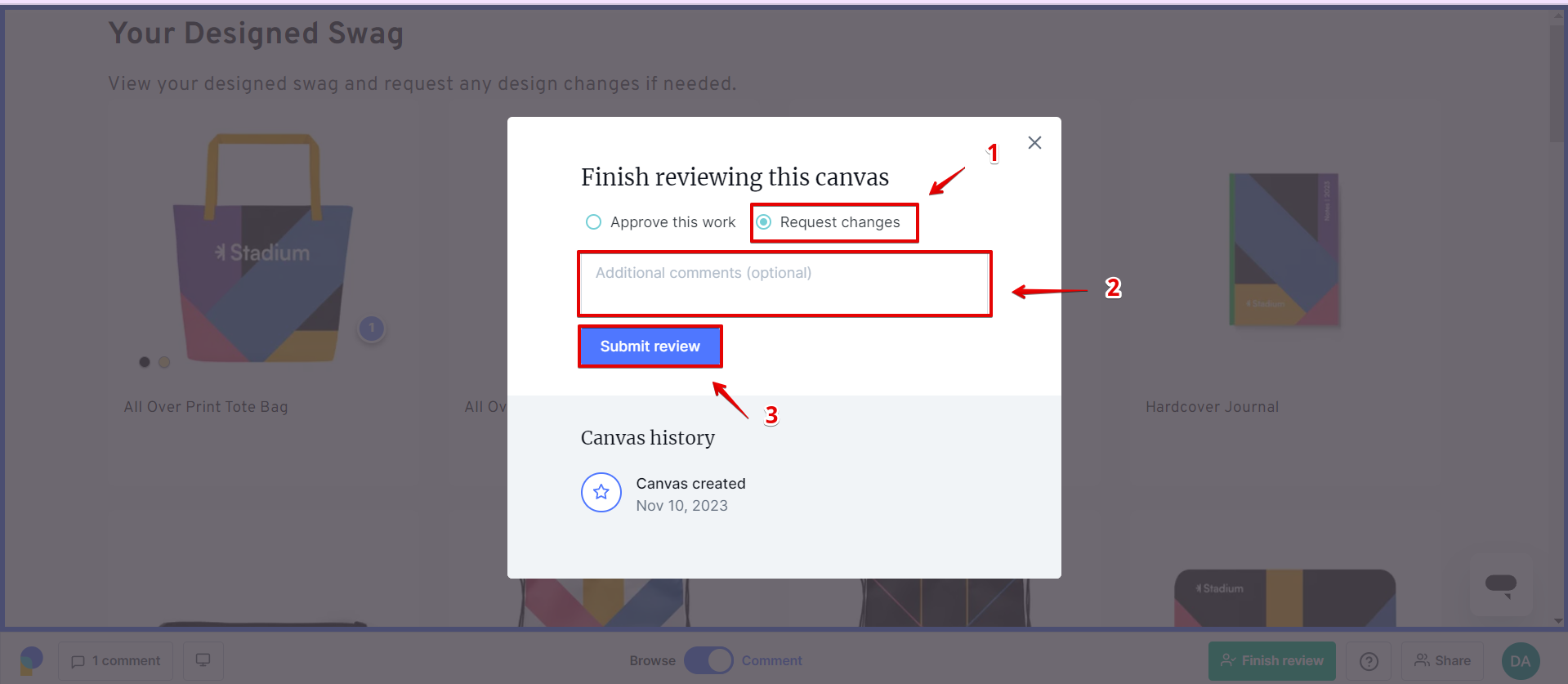The image size is (1568, 684).
Task: Select the Approve this work option
Action: click(x=594, y=222)
